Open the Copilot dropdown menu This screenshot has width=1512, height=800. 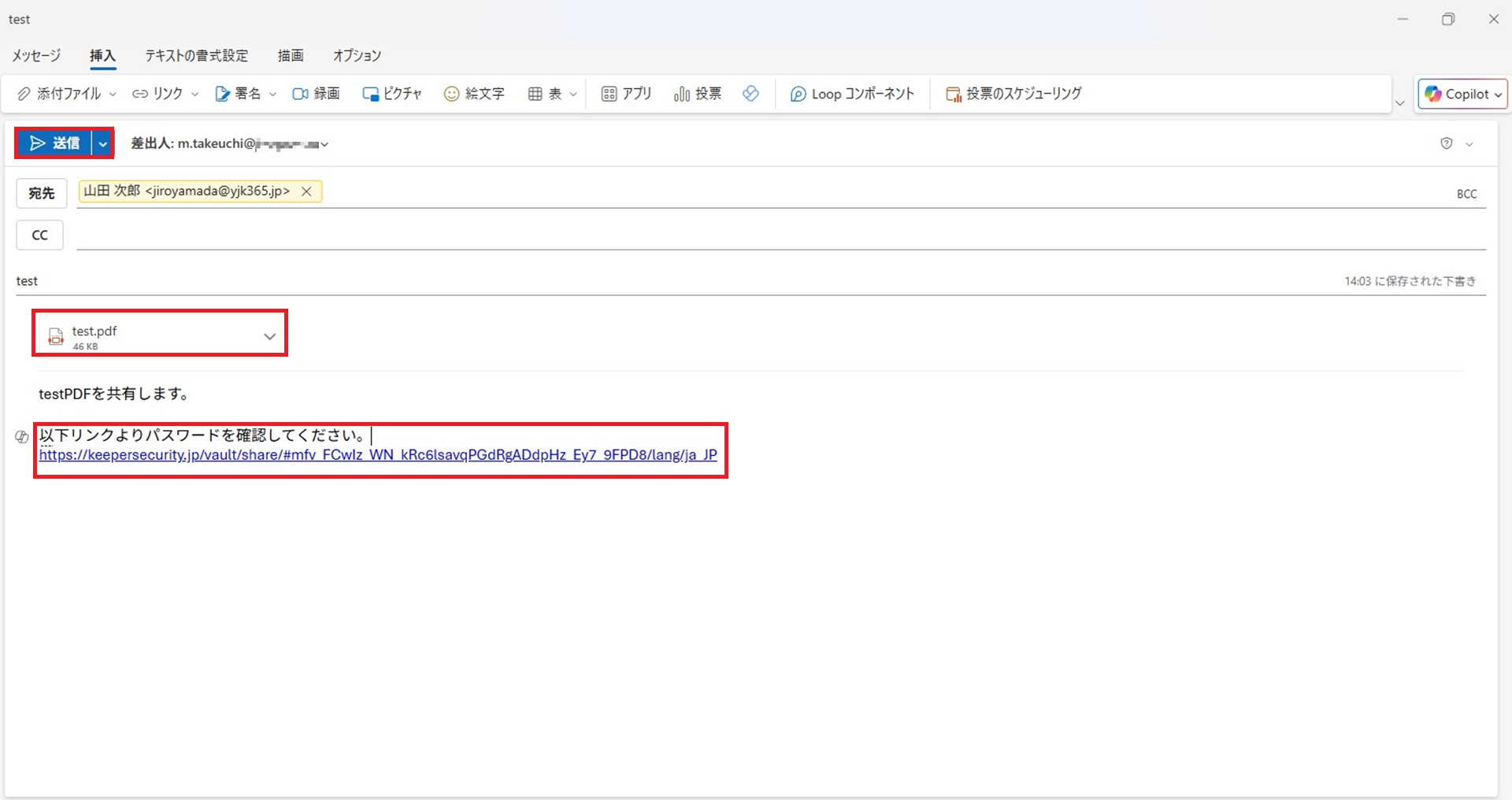(x=1498, y=94)
